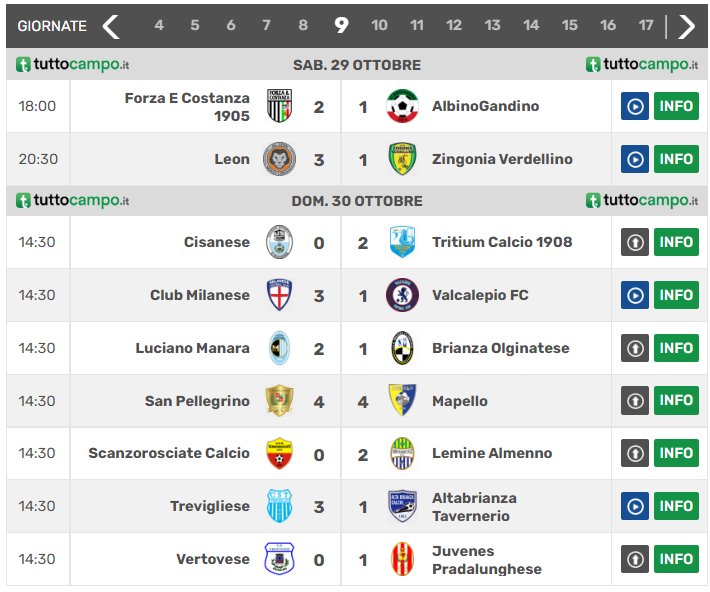Open INFO for Forza E Costanza match
Viewport: 710px width, 592px height.
tap(676, 106)
